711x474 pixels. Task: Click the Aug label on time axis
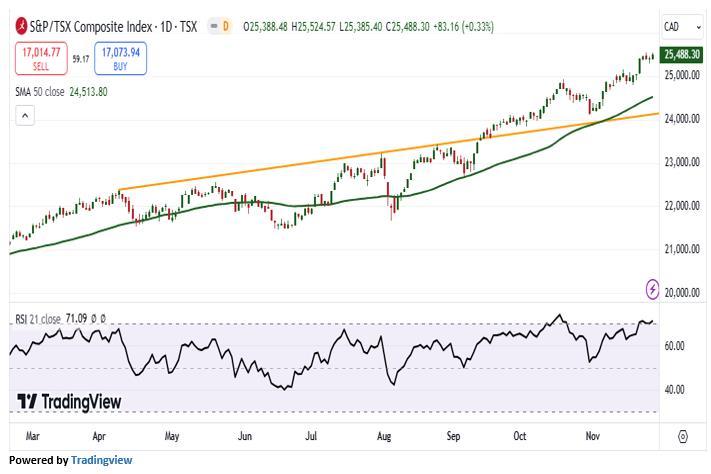(385, 436)
